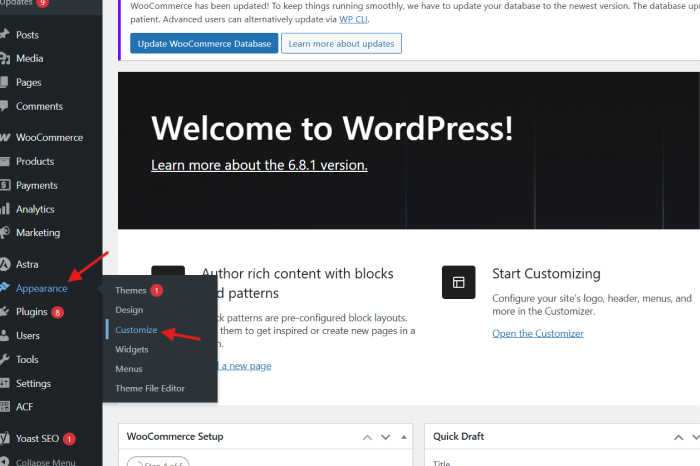Viewport: 700px width, 466px height.
Task: Click Update WooCommerce Database button
Action: [204, 43]
